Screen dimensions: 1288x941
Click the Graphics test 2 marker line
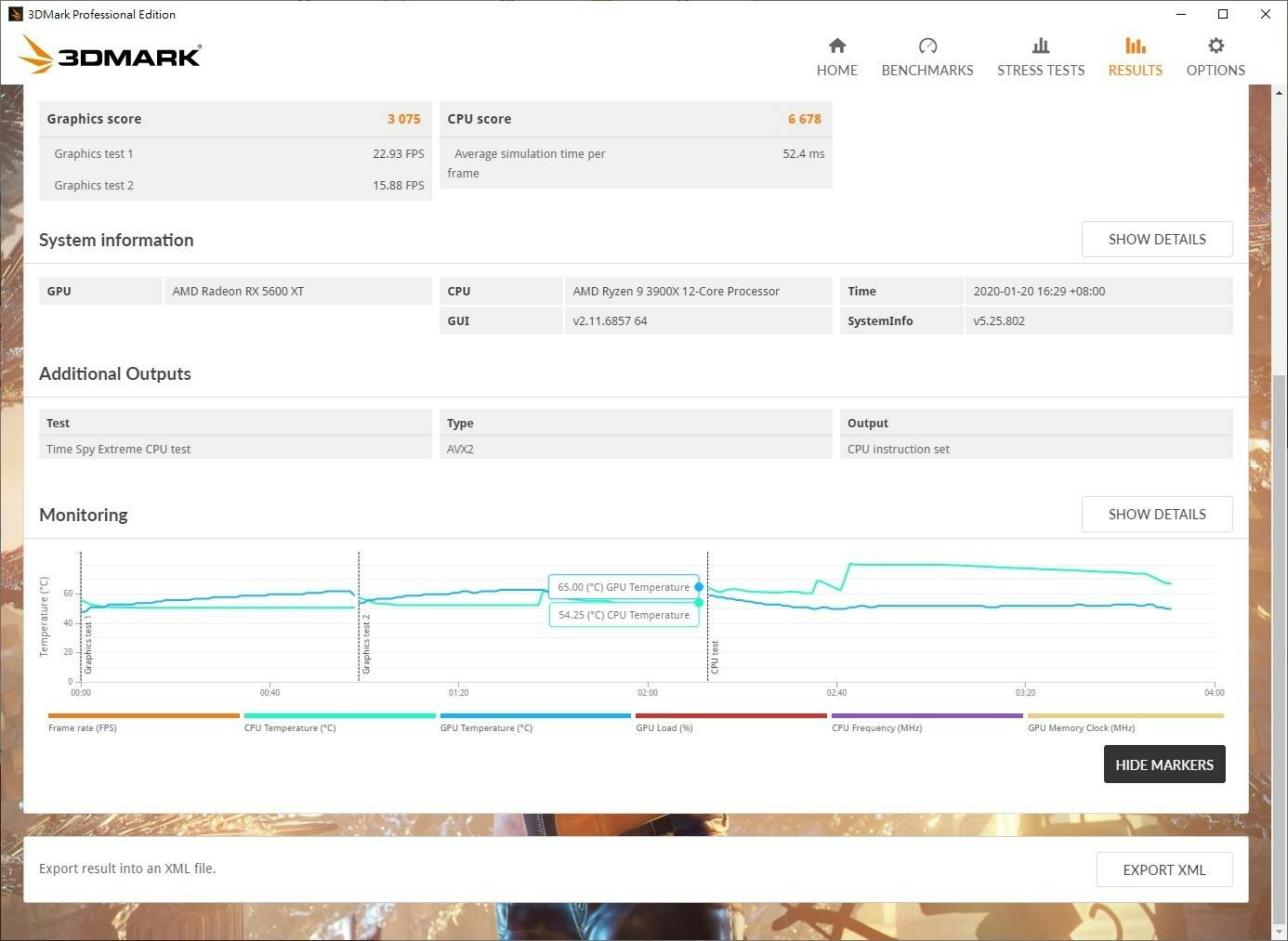pos(359,616)
